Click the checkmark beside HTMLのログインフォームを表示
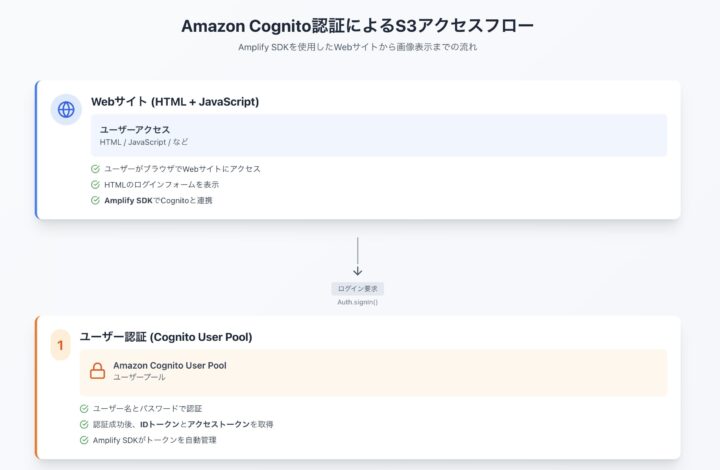Viewport: 720px width, 470px height. pos(95,185)
